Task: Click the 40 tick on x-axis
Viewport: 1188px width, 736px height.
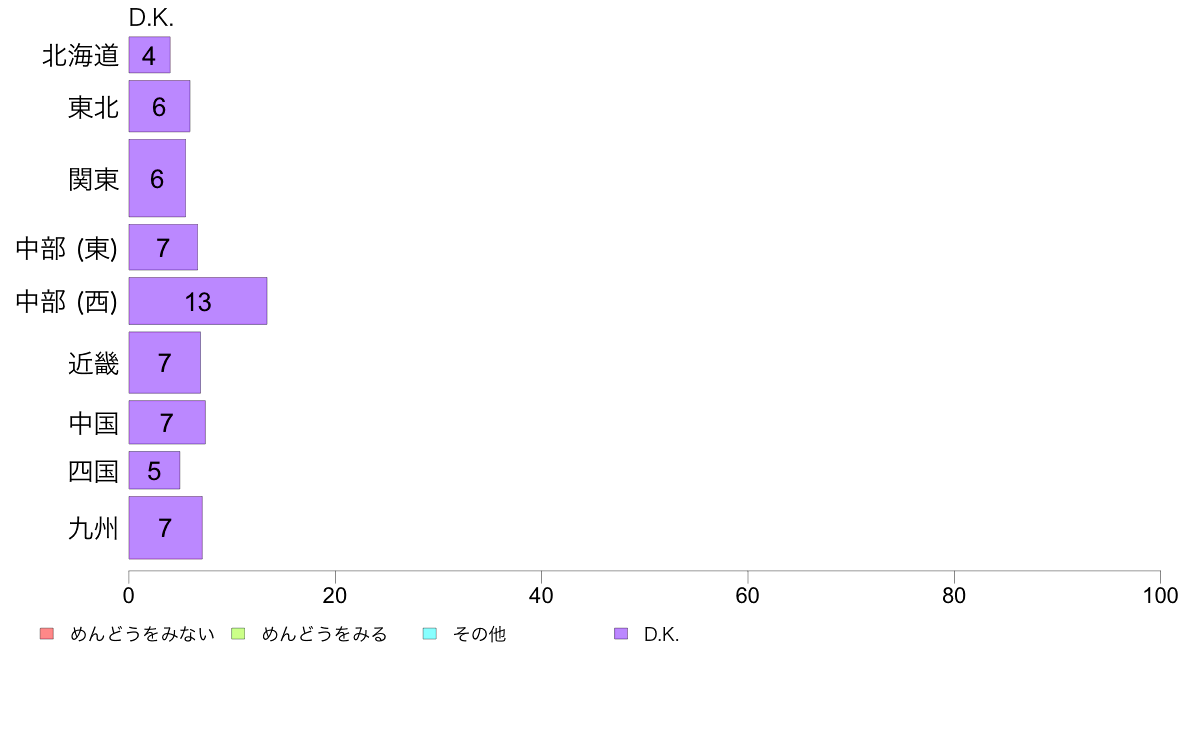Action: (x=541, y=596)
